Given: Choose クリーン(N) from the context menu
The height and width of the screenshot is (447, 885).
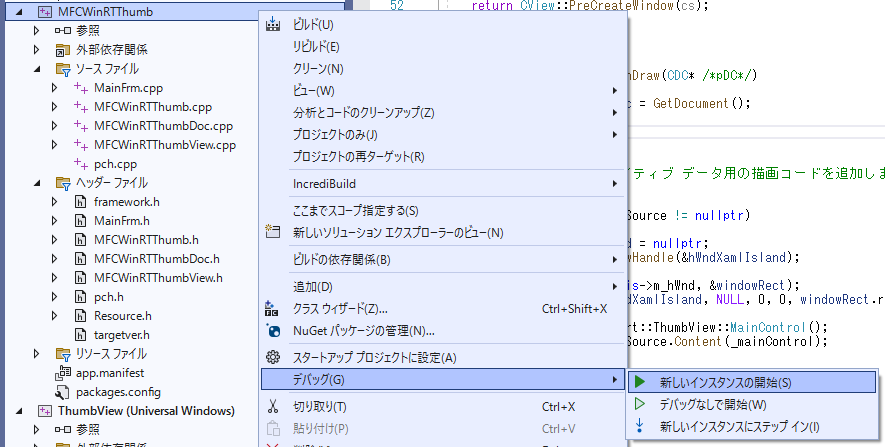Looking at the screenshot, I should point(444,69).
